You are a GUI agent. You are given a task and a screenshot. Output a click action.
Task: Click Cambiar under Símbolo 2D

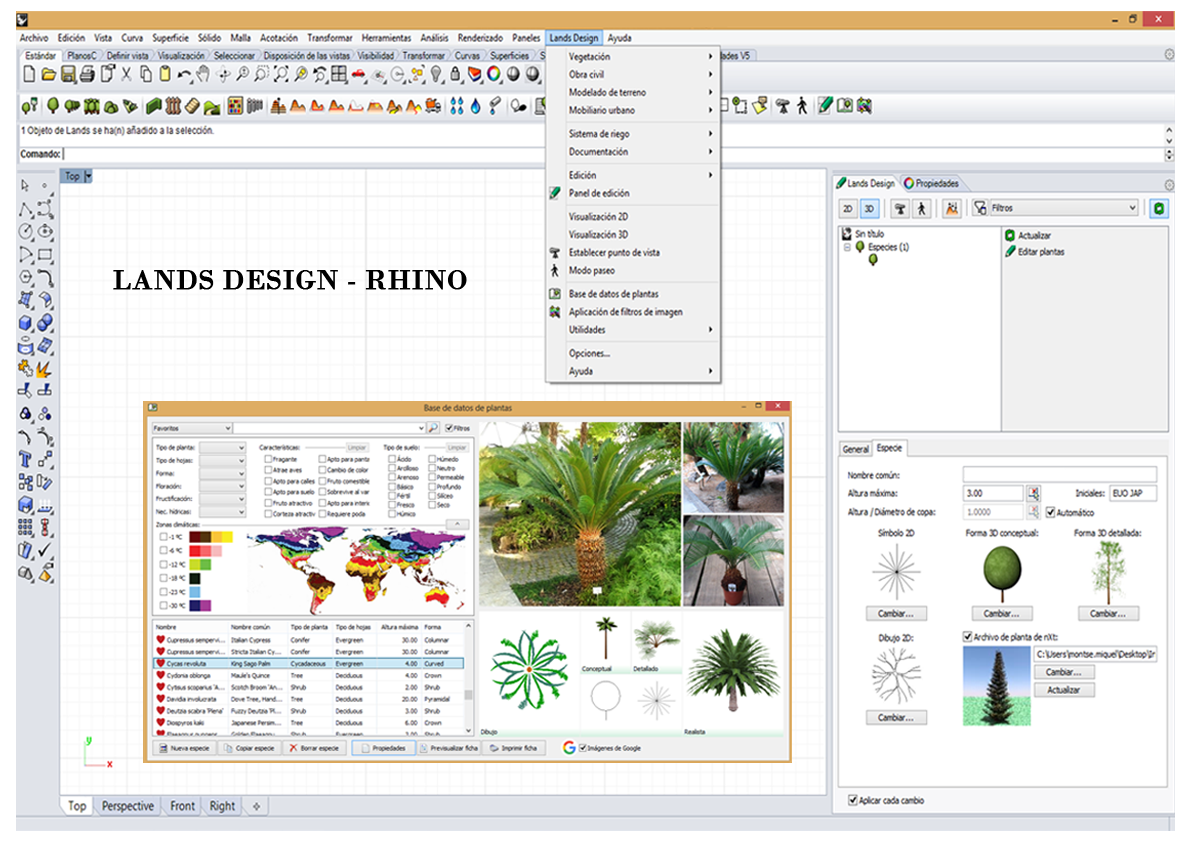click(896, 613)
